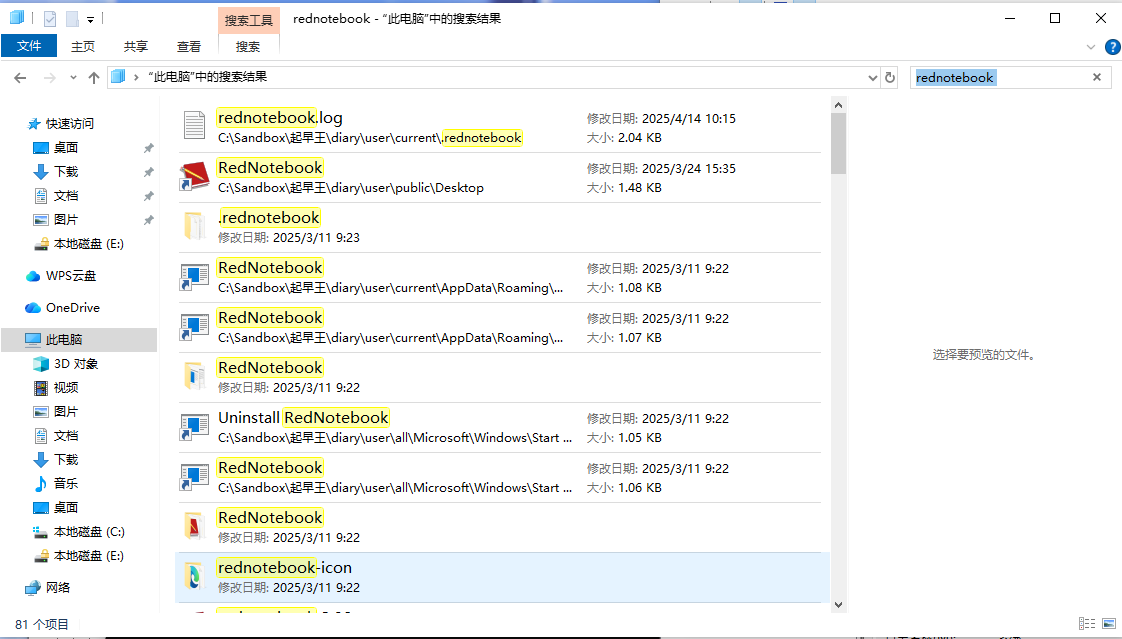Viewport: 1122px width, 639px height.
Task: Click the 搜索工具 contextual tab header
Action: coord(248,20)
